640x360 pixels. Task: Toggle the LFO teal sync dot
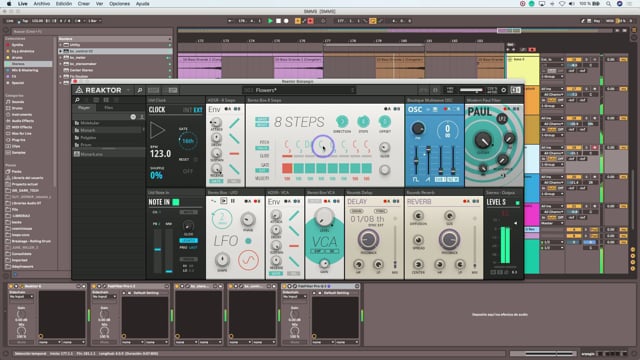point(248,241)
